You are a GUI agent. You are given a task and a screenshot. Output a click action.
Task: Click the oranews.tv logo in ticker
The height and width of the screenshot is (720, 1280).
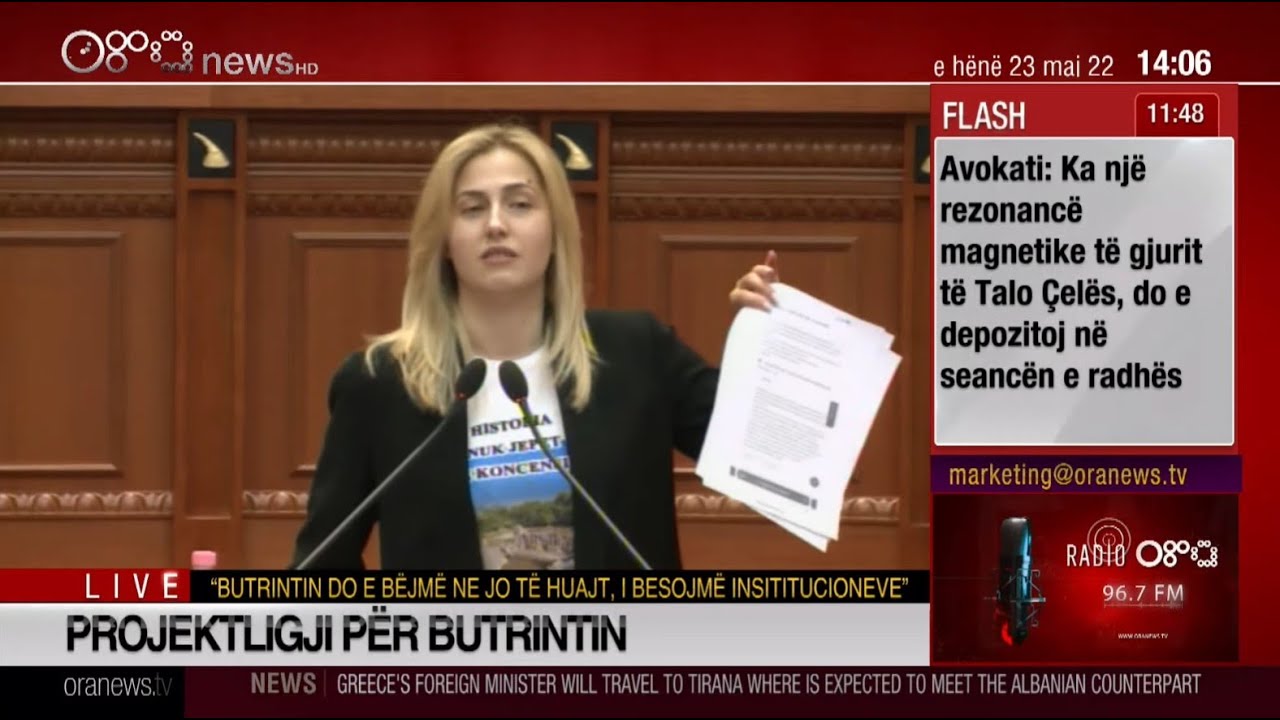click(x=118, y=686)
